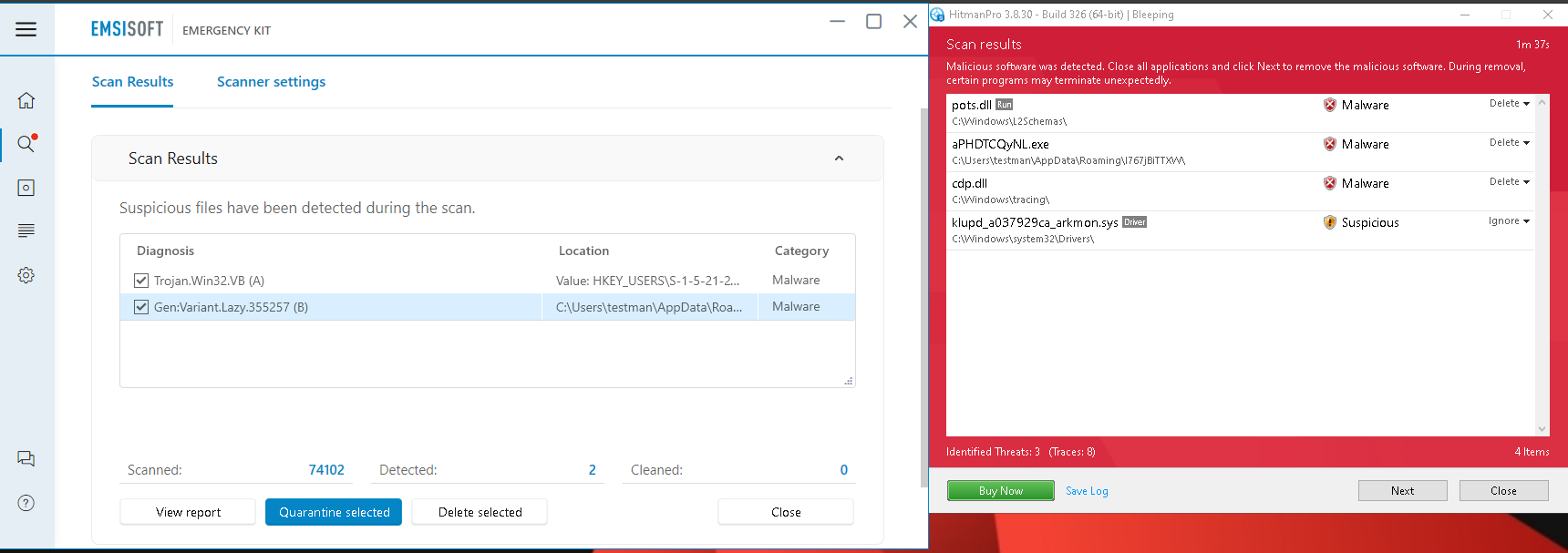The height and width of the screenshot is (553, 1568).
Task: Click HitmanPro green Buy Now button
Action: 1001,490
